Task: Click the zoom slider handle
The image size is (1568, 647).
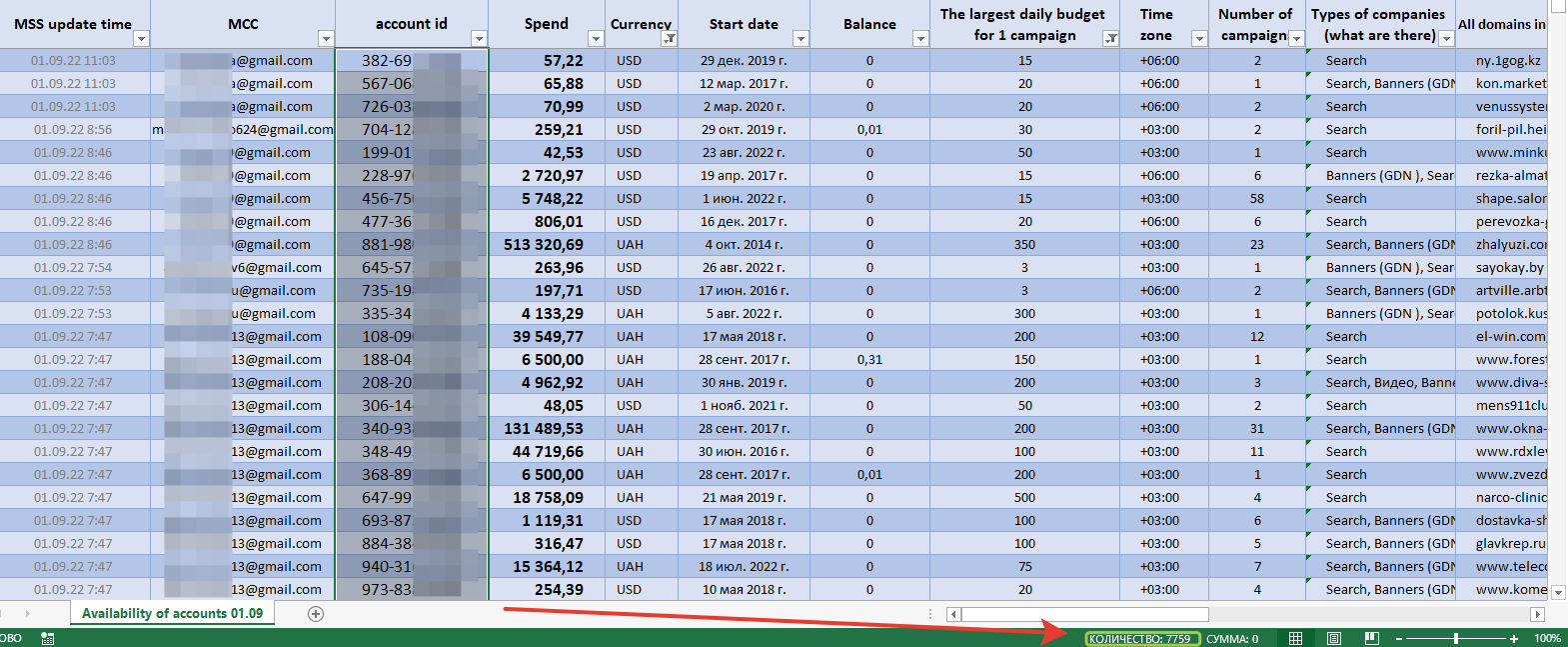Action: pyautogui.click(x=1456, y=638)
